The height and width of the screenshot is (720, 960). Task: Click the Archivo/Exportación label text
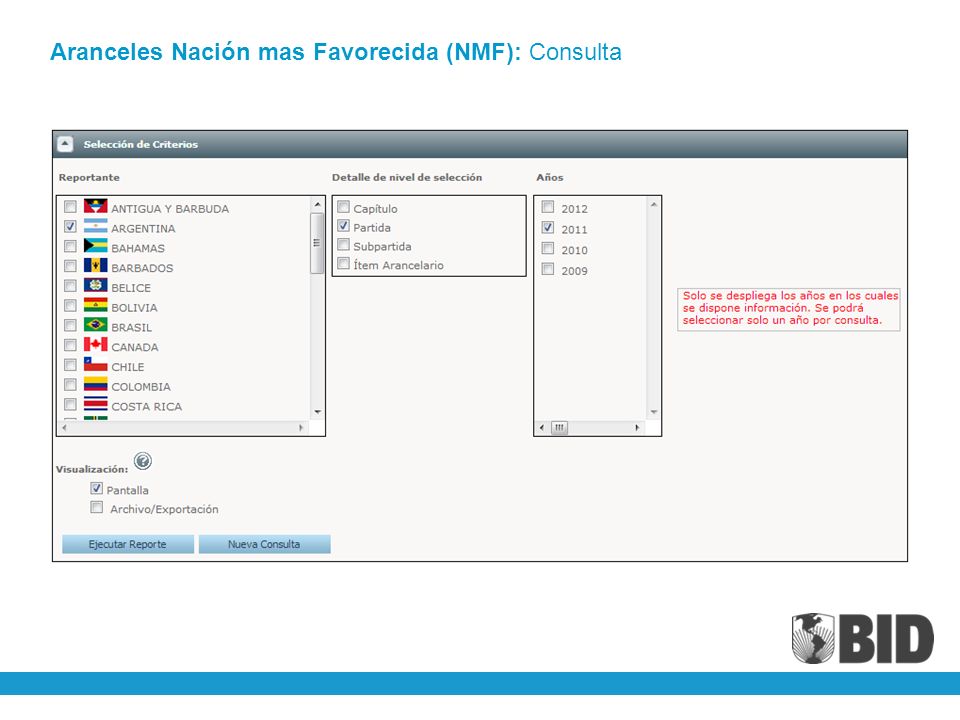[164, 509]
